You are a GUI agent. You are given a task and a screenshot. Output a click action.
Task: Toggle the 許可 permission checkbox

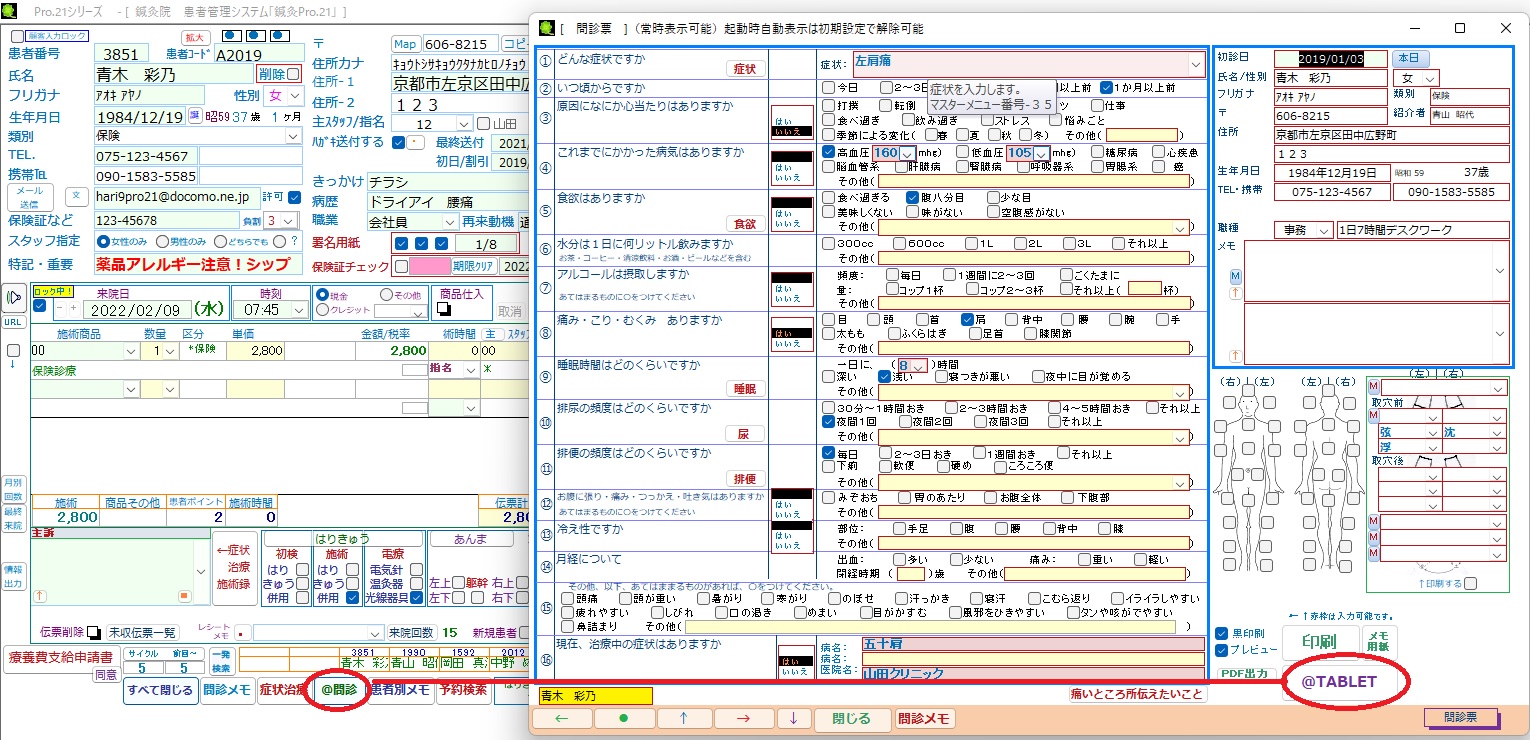click(295, 197)
